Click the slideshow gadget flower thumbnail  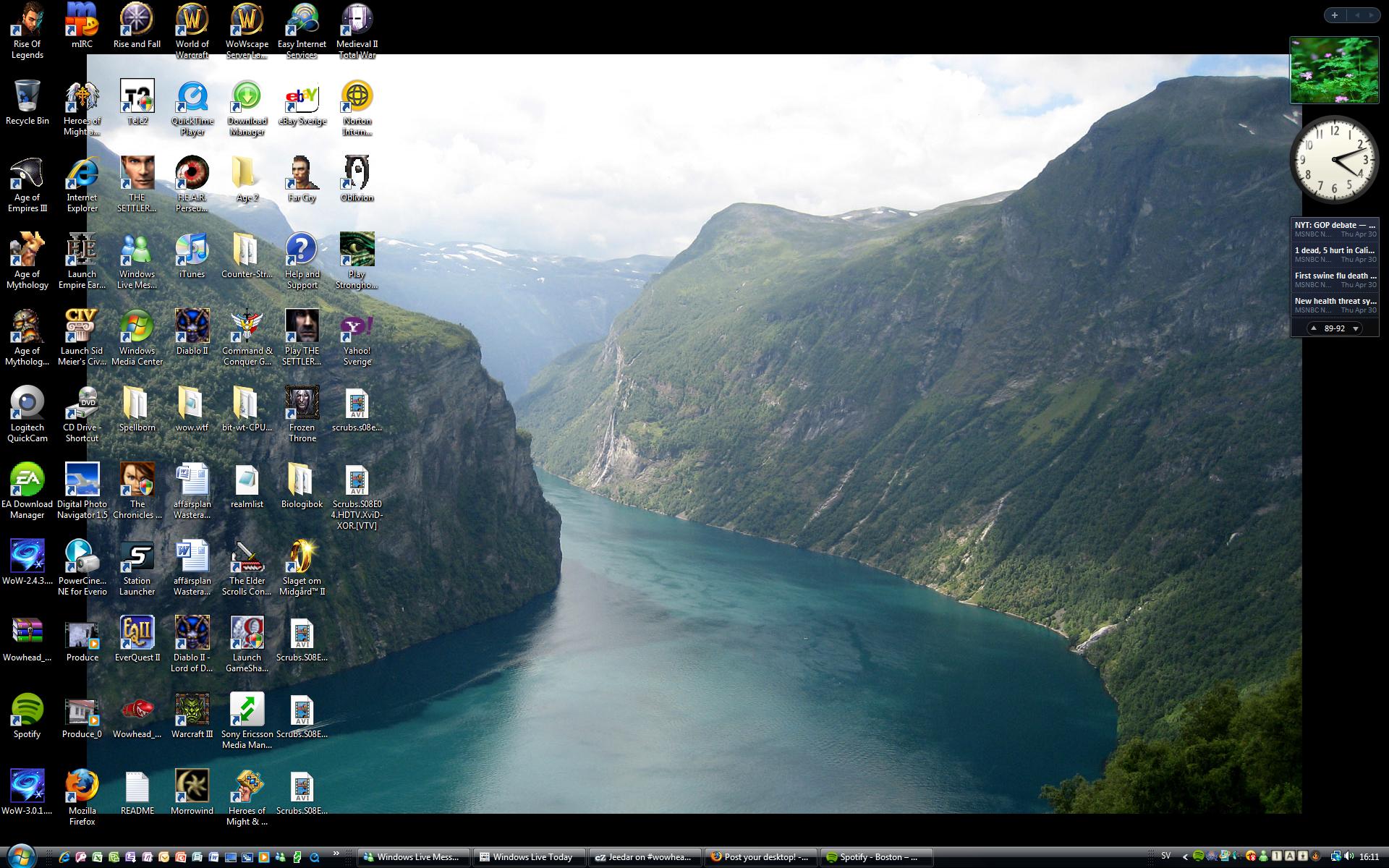tap(1334, 71)
